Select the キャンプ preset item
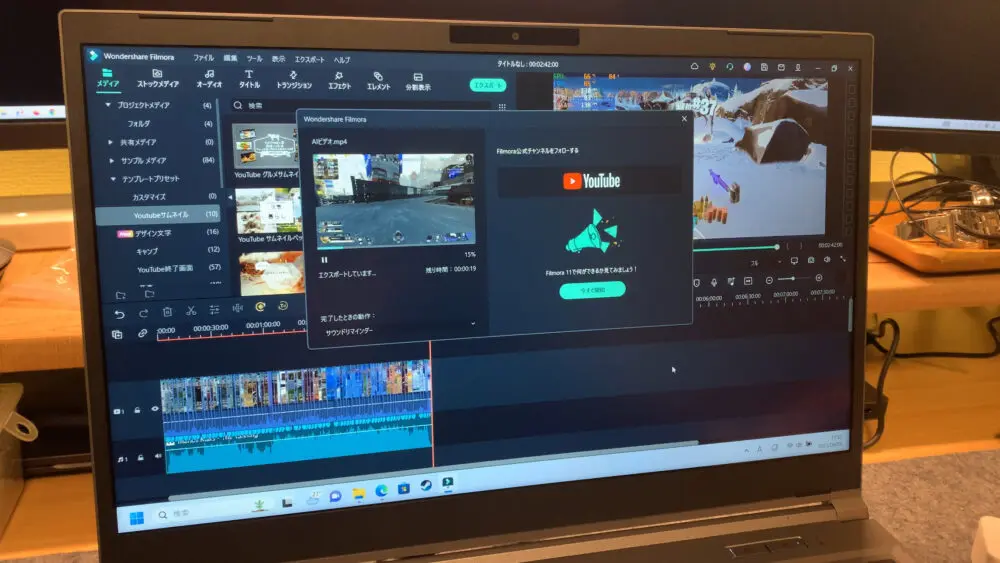This screenshot has height=563, width=1000. (x=147, y=251)
